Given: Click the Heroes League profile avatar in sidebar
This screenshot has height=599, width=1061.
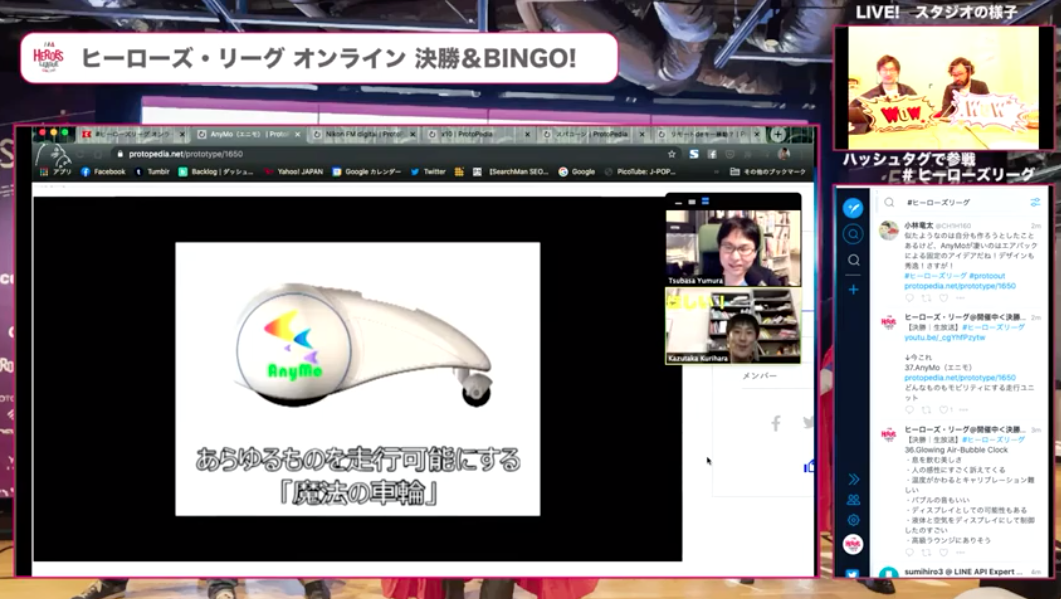Looking at the screenshot, I should coord(853,544).
